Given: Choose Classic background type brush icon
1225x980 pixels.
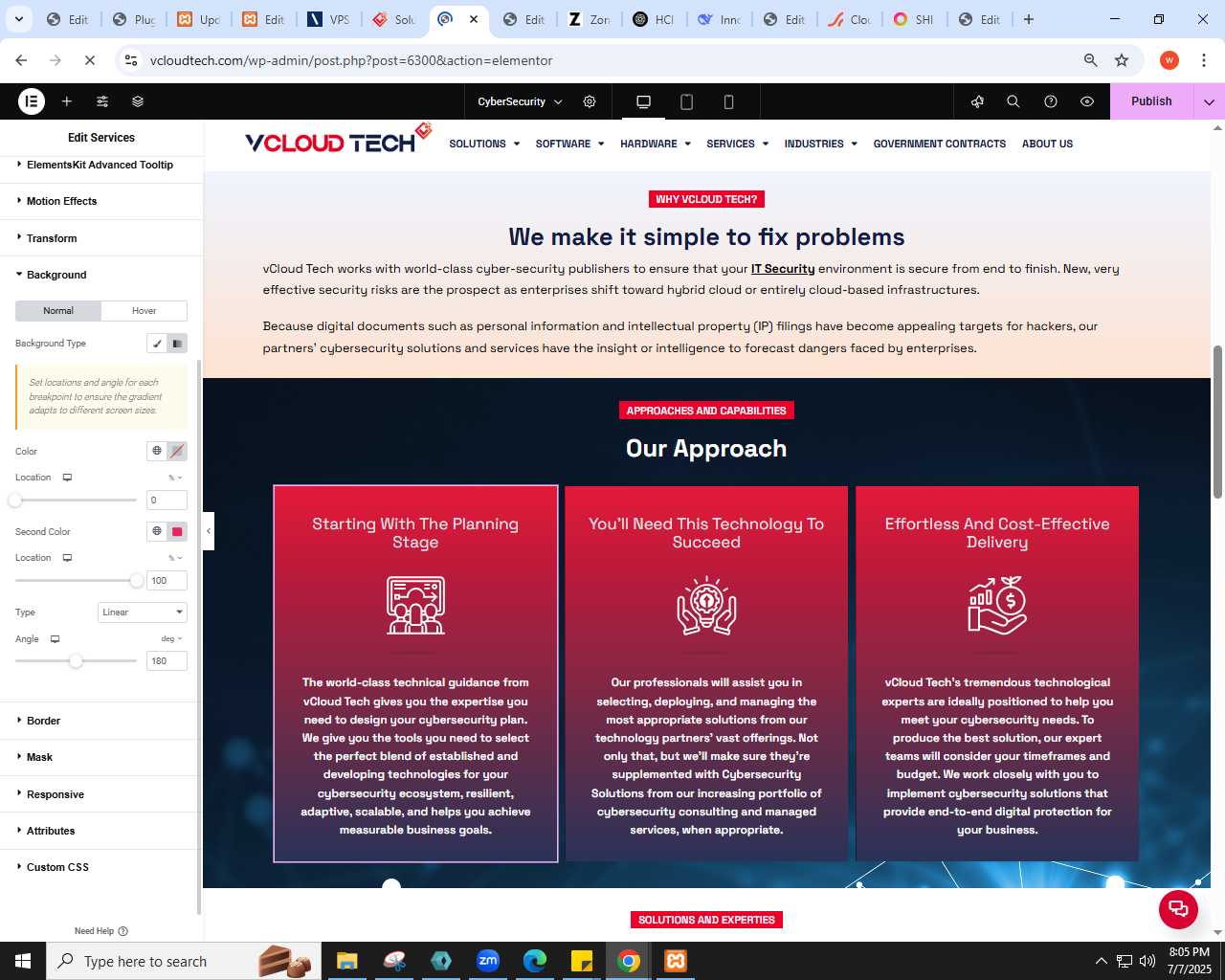Looking at the screenshot, I should tap(157, 344).
